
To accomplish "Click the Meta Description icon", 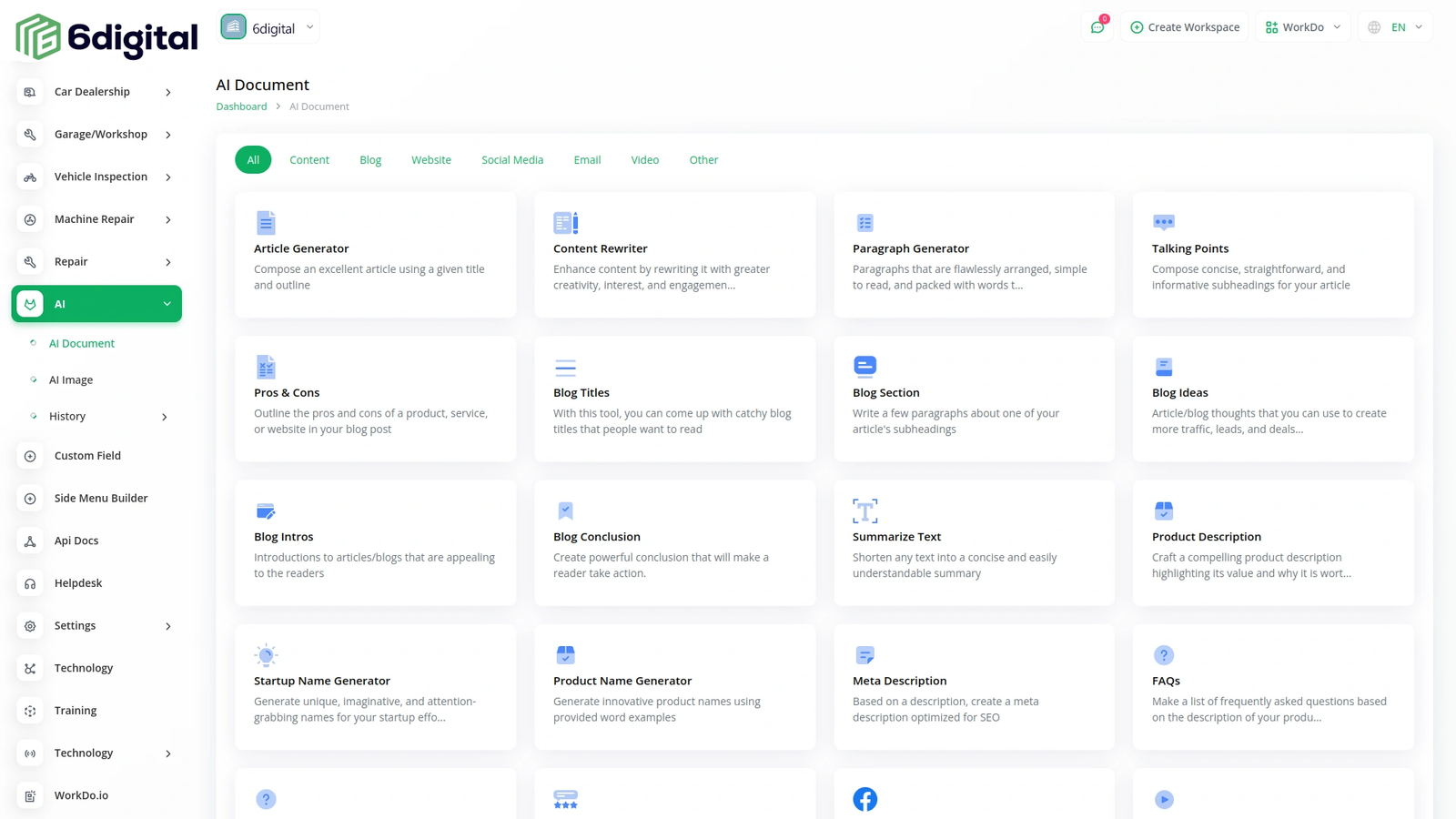I will coord(864,654).
